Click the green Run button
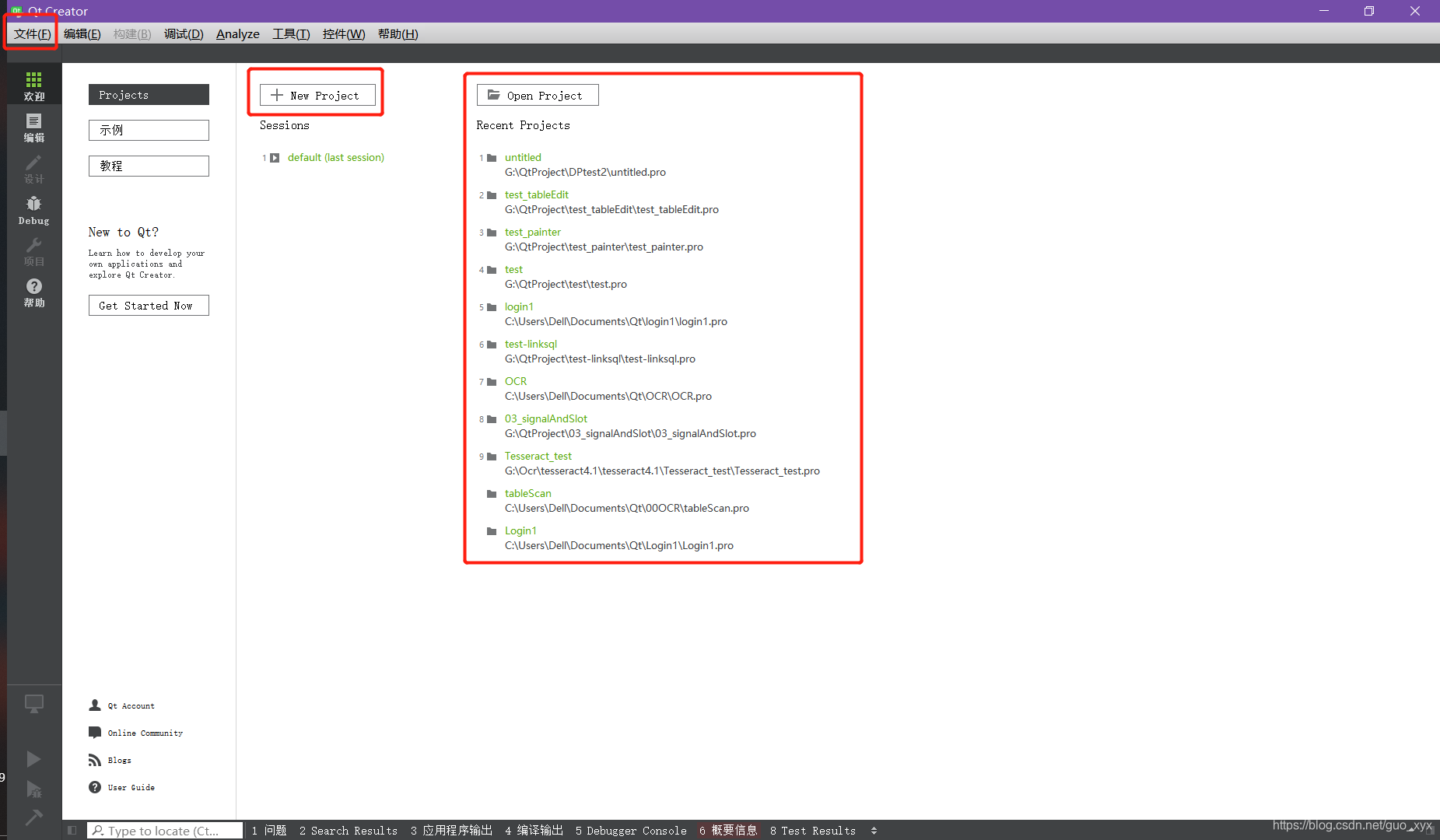This screenshot has width=1440, height=840. click(33, 759)
